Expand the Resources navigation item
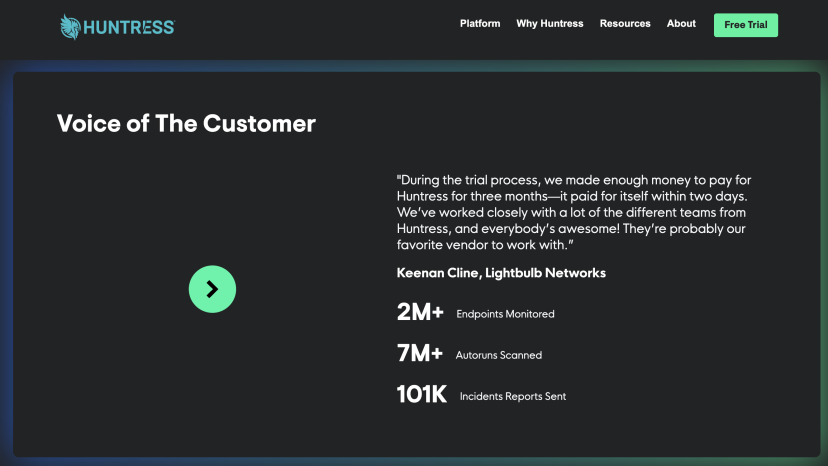 click(625, 24)
